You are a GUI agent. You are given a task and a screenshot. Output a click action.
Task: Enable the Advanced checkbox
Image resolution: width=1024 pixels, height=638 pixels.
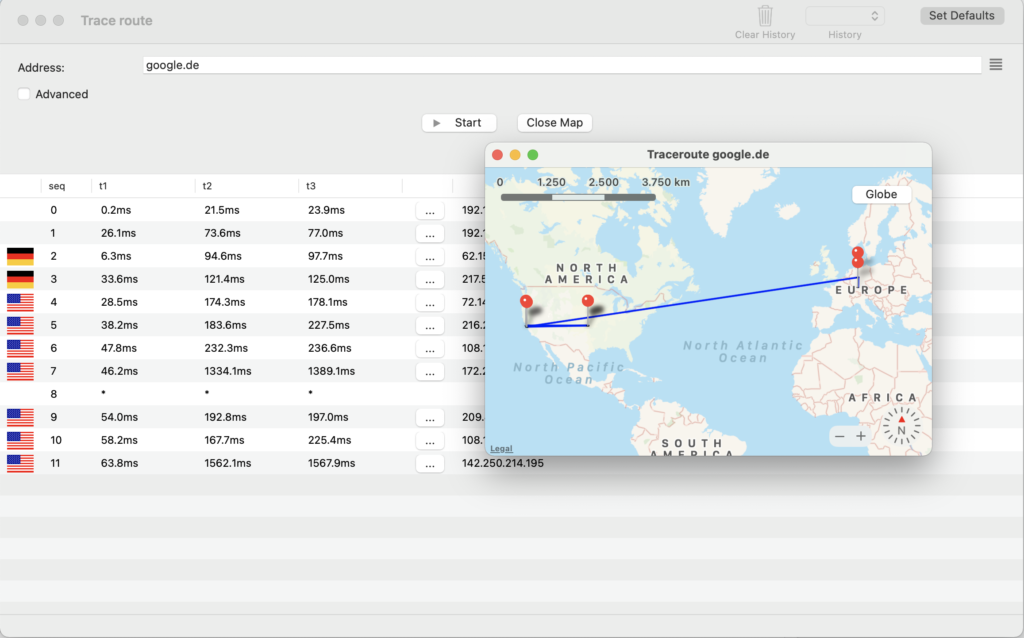pos(24,94)
